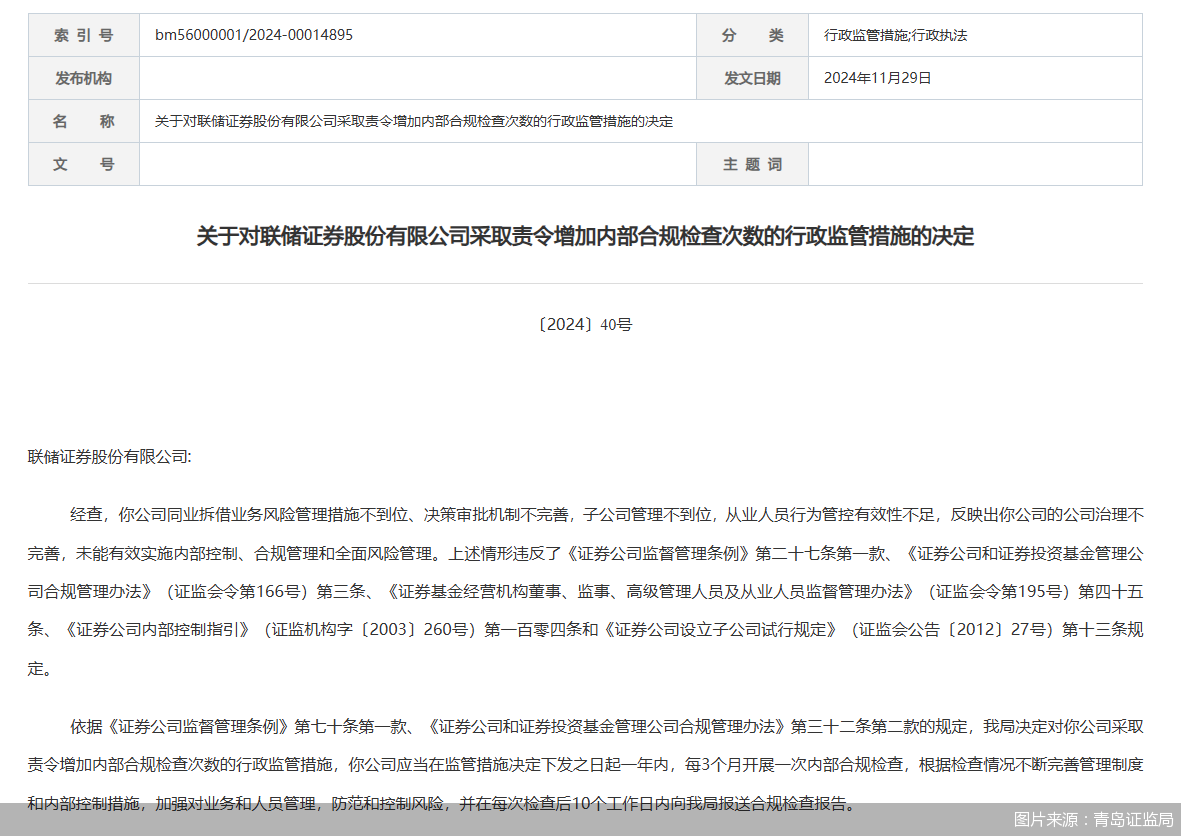
Task: Click addressee line 联储证券股份有限公司:
Action: [x=110, y=456]
